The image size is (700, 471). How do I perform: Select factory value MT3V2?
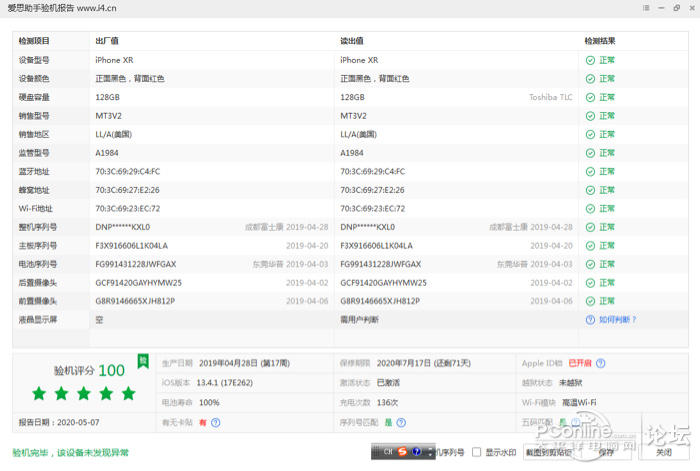click(x=108, y=116)
